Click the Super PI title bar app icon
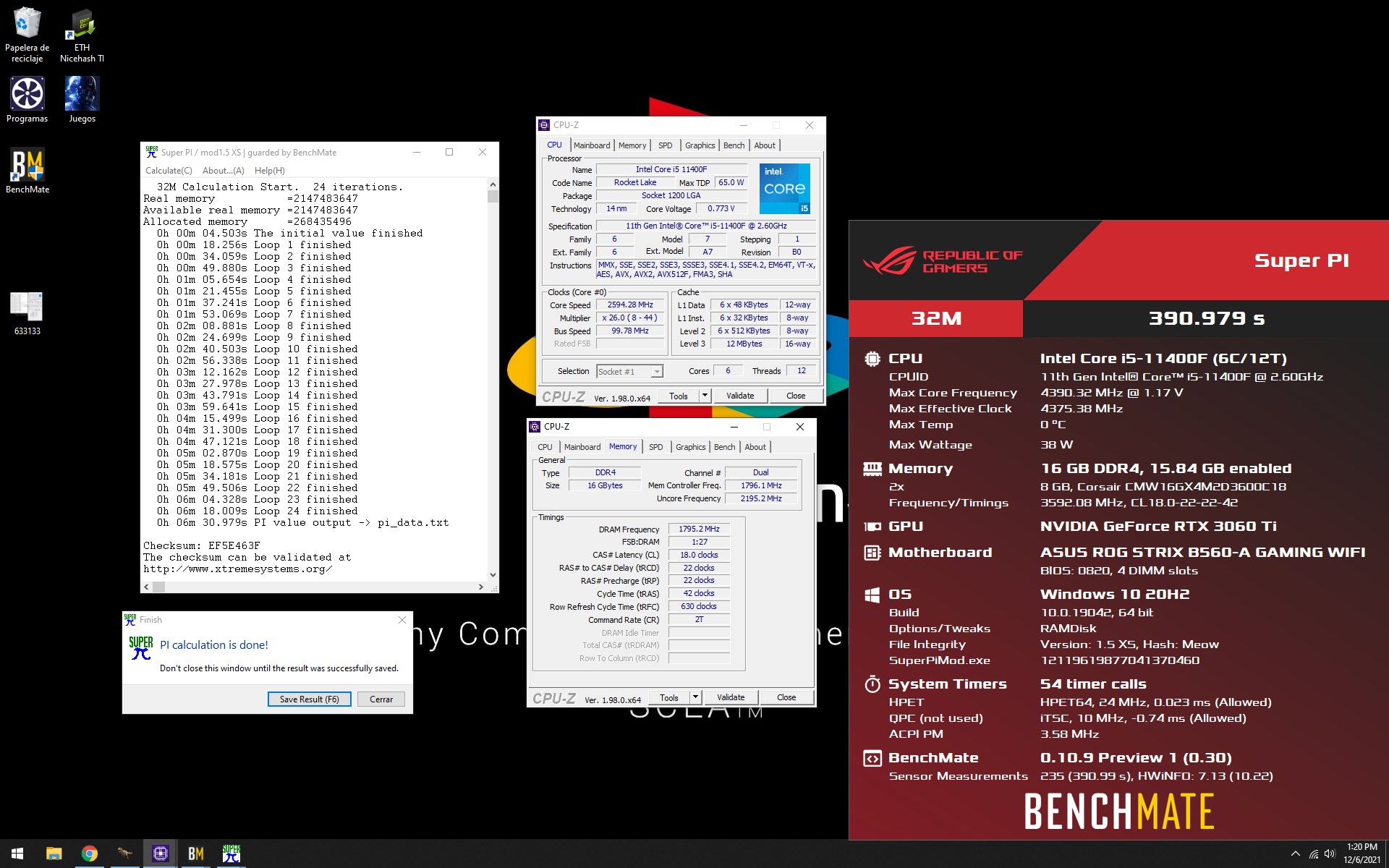This screenshot has width=1389, height=868. [x=151, y=152]
